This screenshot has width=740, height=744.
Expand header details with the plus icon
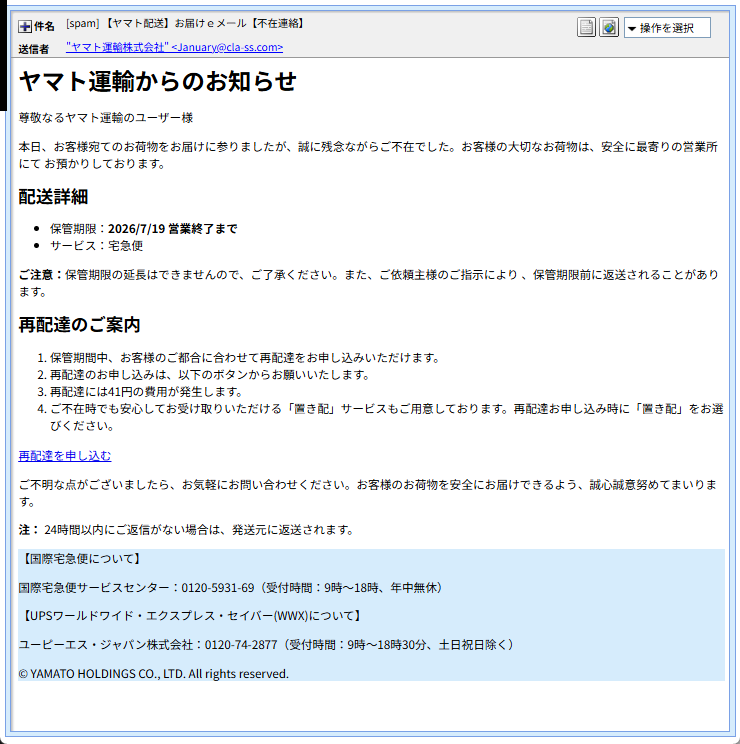point(25,27)
